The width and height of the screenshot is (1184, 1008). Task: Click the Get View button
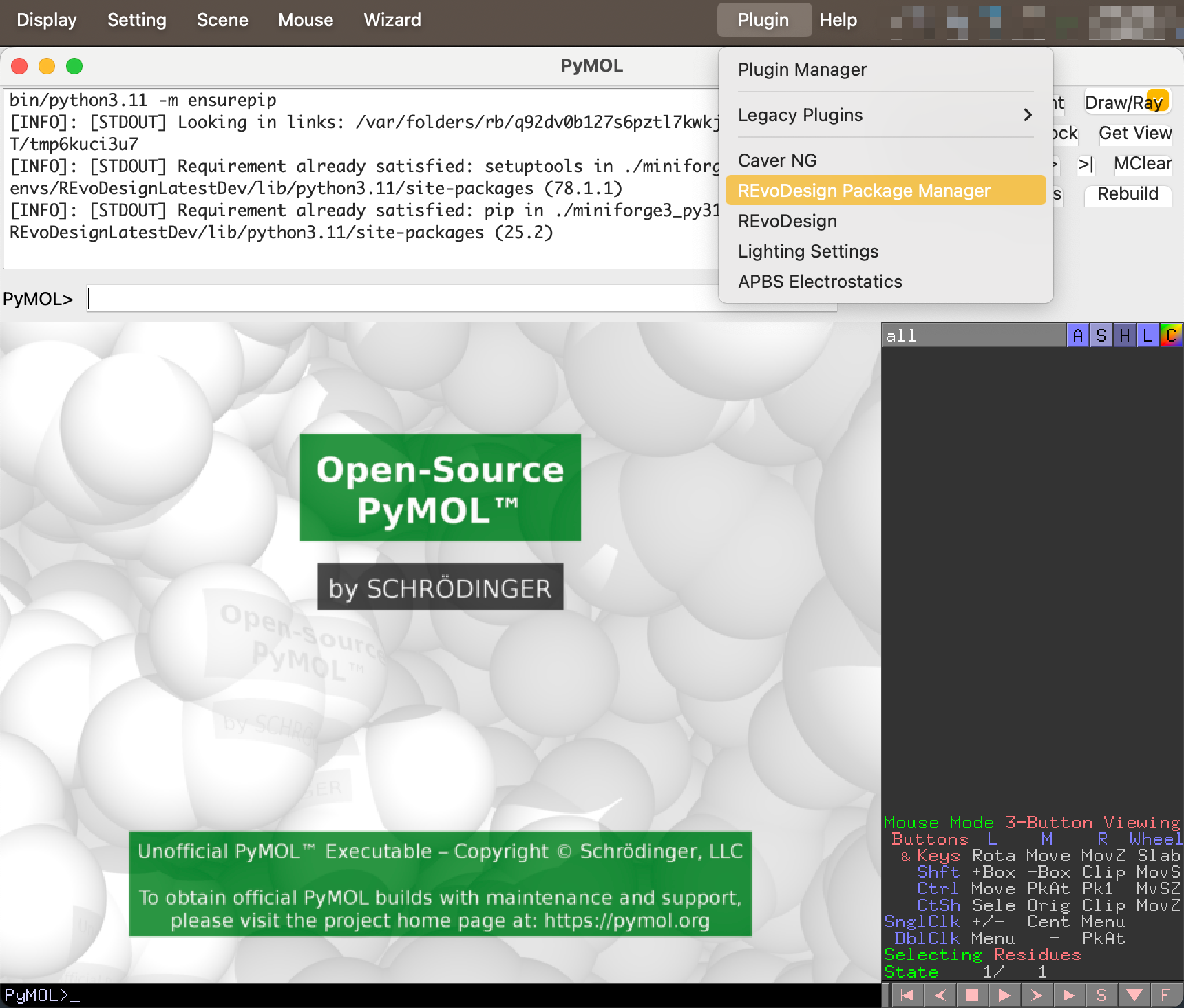pyautogui.click(x=1134, y=133)
